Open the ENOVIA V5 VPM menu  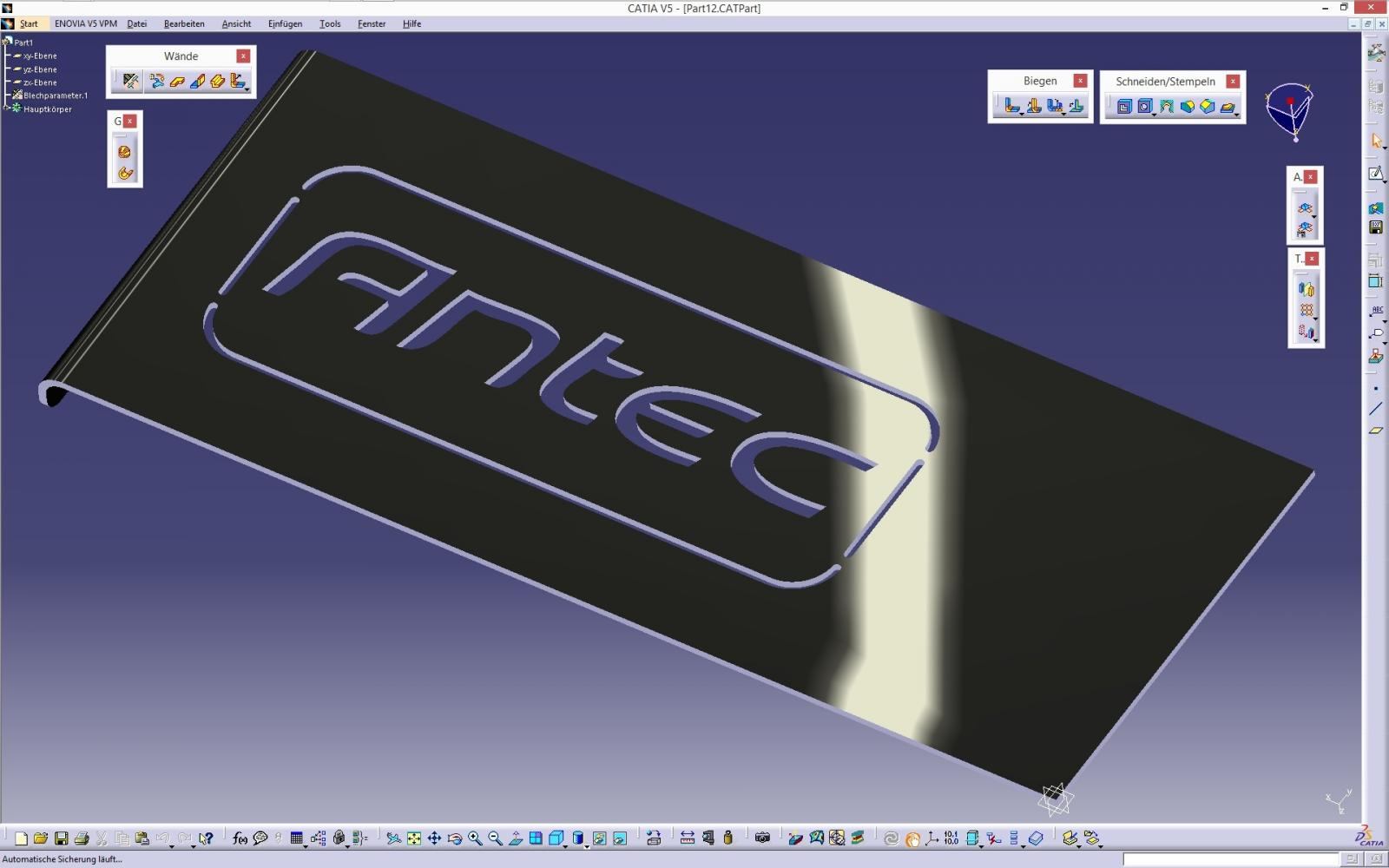(x=86, y=23)
